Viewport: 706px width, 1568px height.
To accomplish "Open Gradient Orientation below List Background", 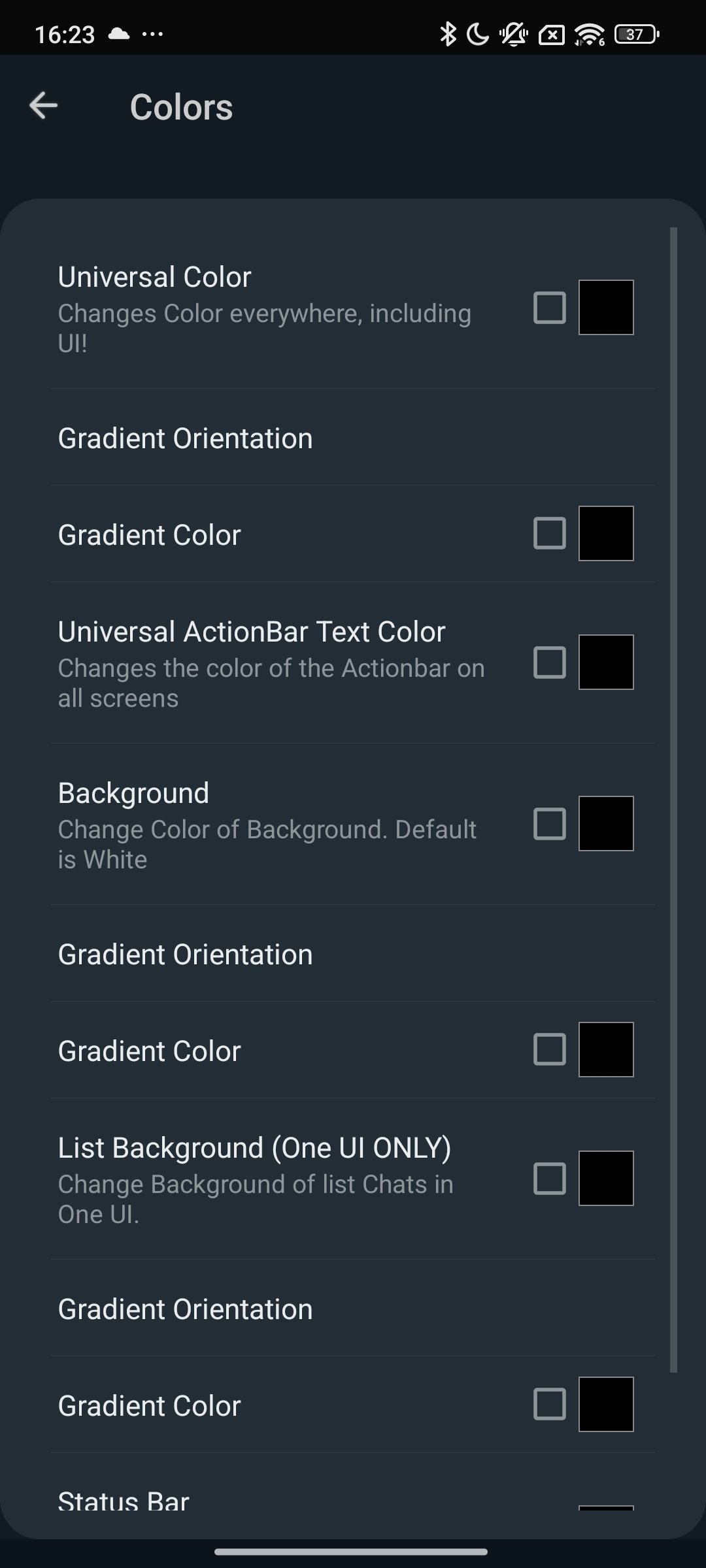I will [x=353, y=1308].
